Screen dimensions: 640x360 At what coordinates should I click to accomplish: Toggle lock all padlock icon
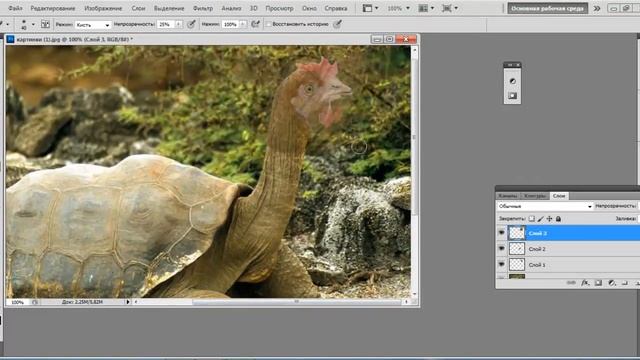[x=558, y=219]
